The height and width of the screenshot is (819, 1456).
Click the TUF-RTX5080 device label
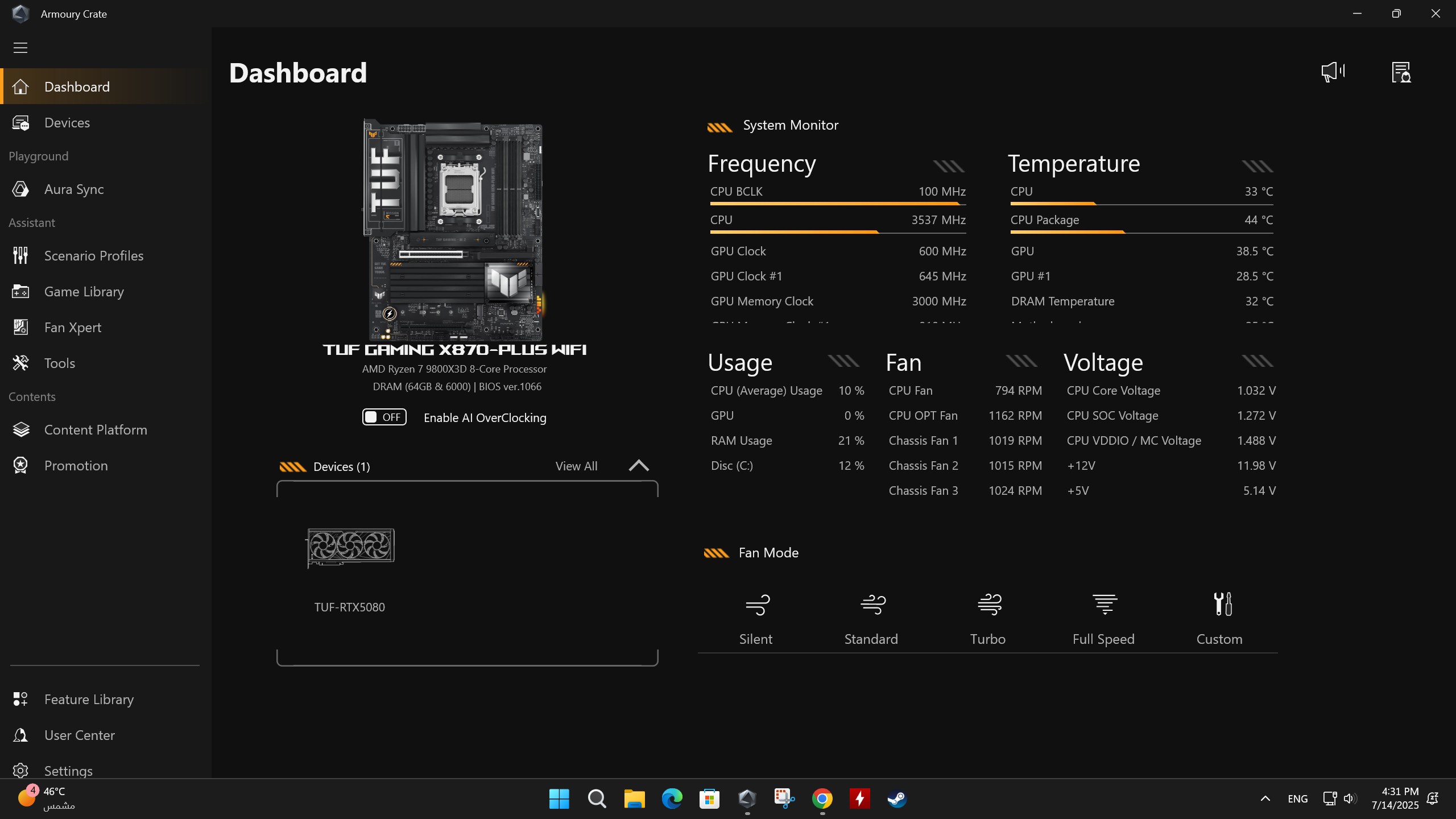click(x=350, y=607)
